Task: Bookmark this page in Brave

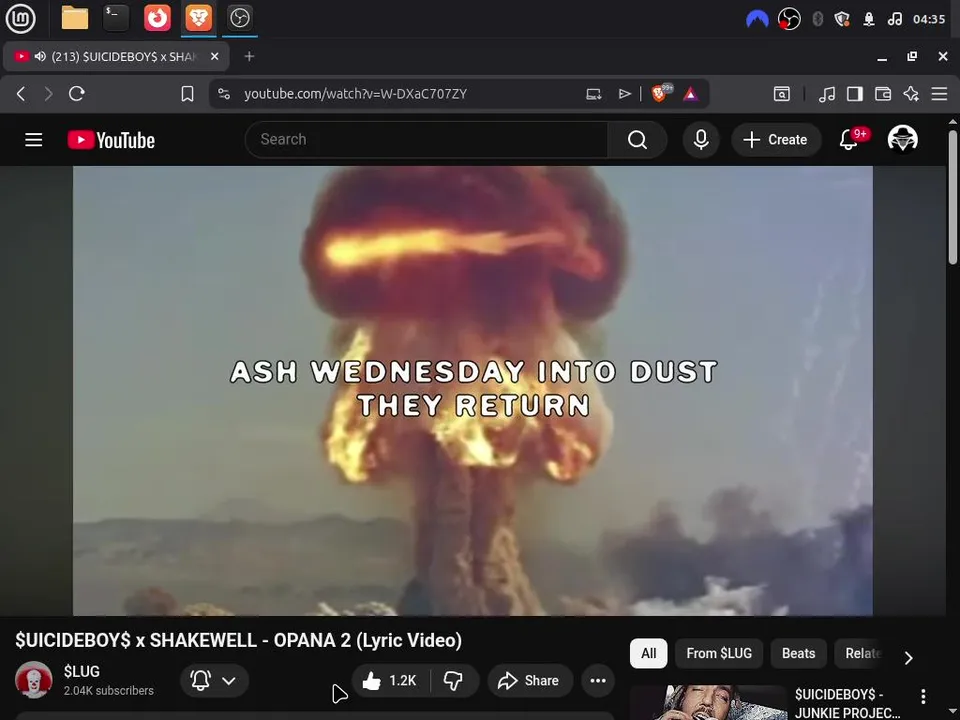Action: click(187, 94)
